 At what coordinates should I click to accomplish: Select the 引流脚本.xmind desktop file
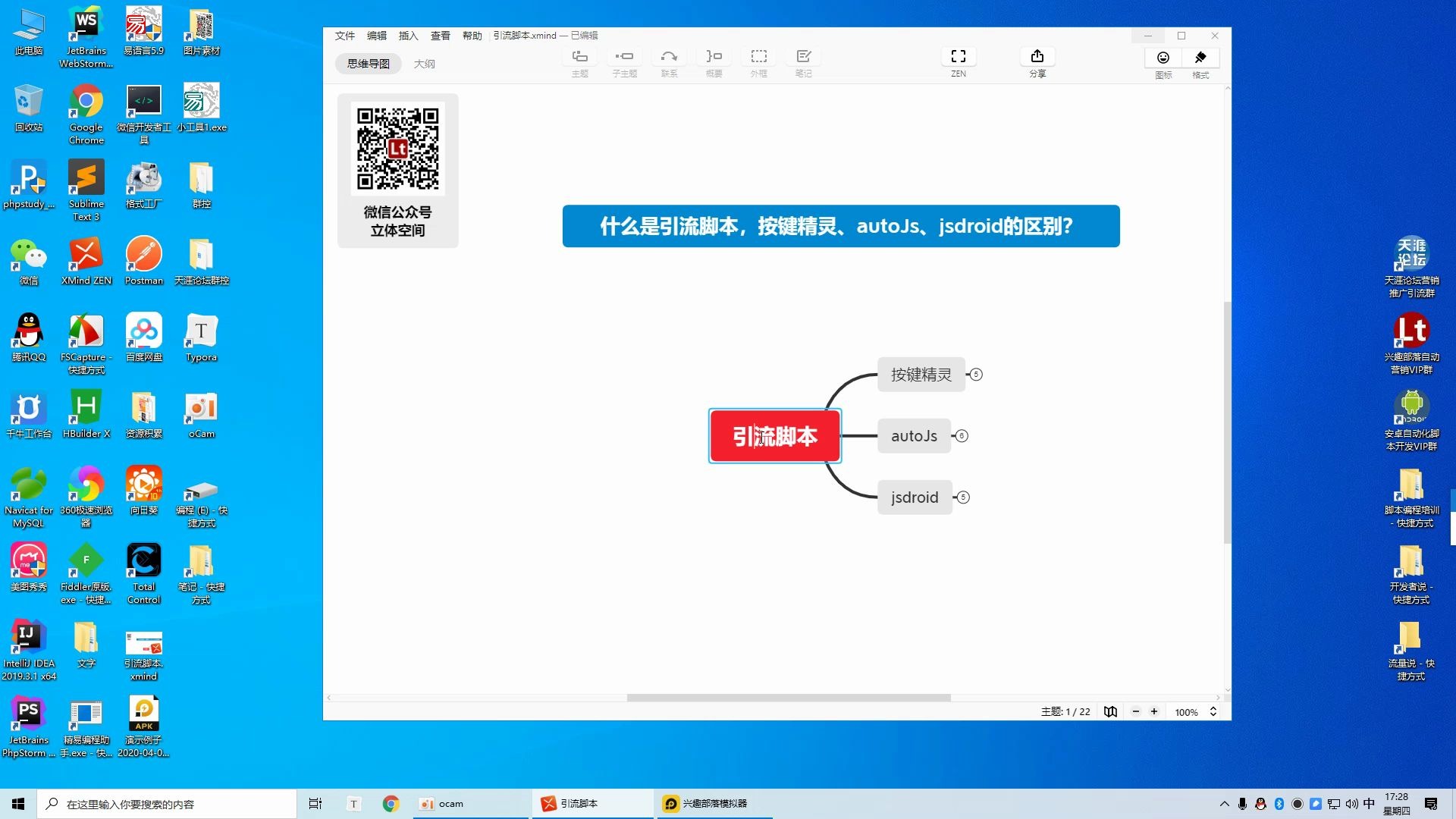click(x=144, y=656)
